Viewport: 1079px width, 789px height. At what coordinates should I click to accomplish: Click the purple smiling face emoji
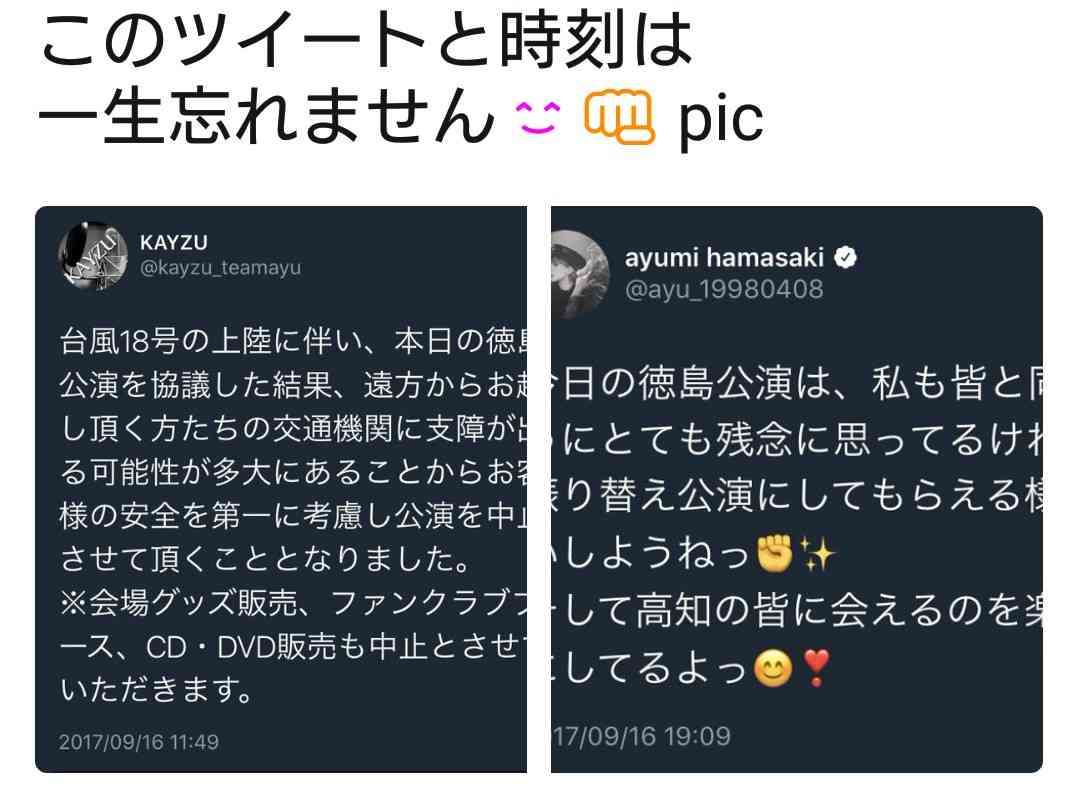click(x=538, y=118)
